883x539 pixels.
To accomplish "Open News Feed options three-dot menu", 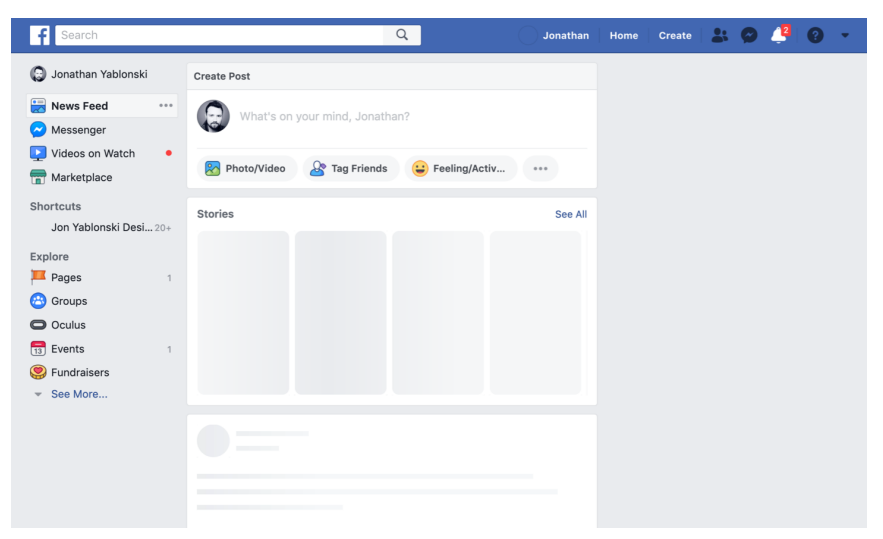I will (x=166, y=105).
